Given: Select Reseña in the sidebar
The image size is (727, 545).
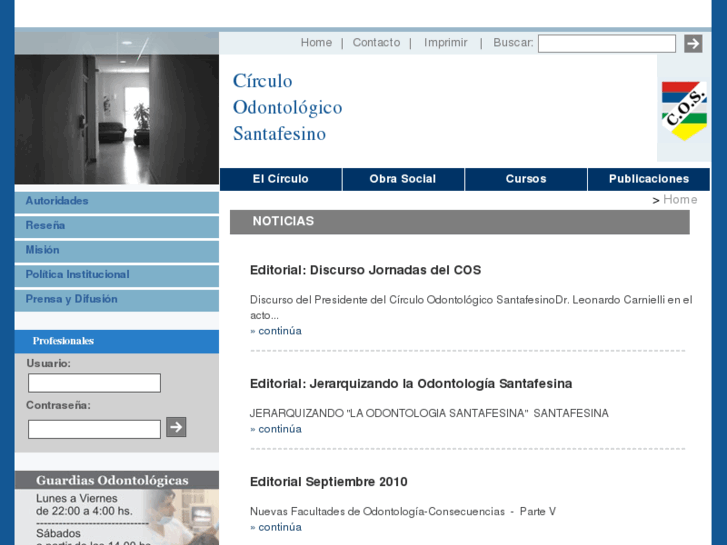Looking at the screenshot, I should pyautogui.click(x=117, y=226).
